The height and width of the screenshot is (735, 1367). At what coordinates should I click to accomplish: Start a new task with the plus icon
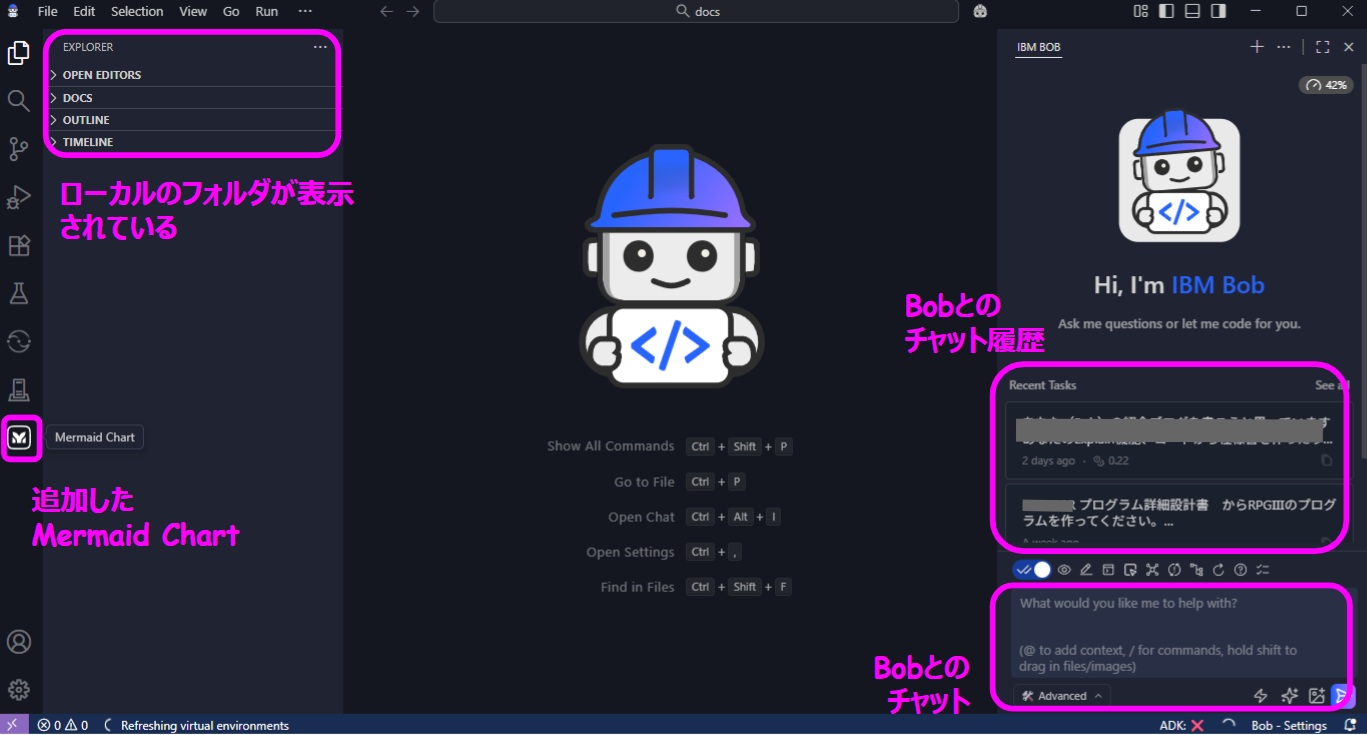(x=1257, y=47)
